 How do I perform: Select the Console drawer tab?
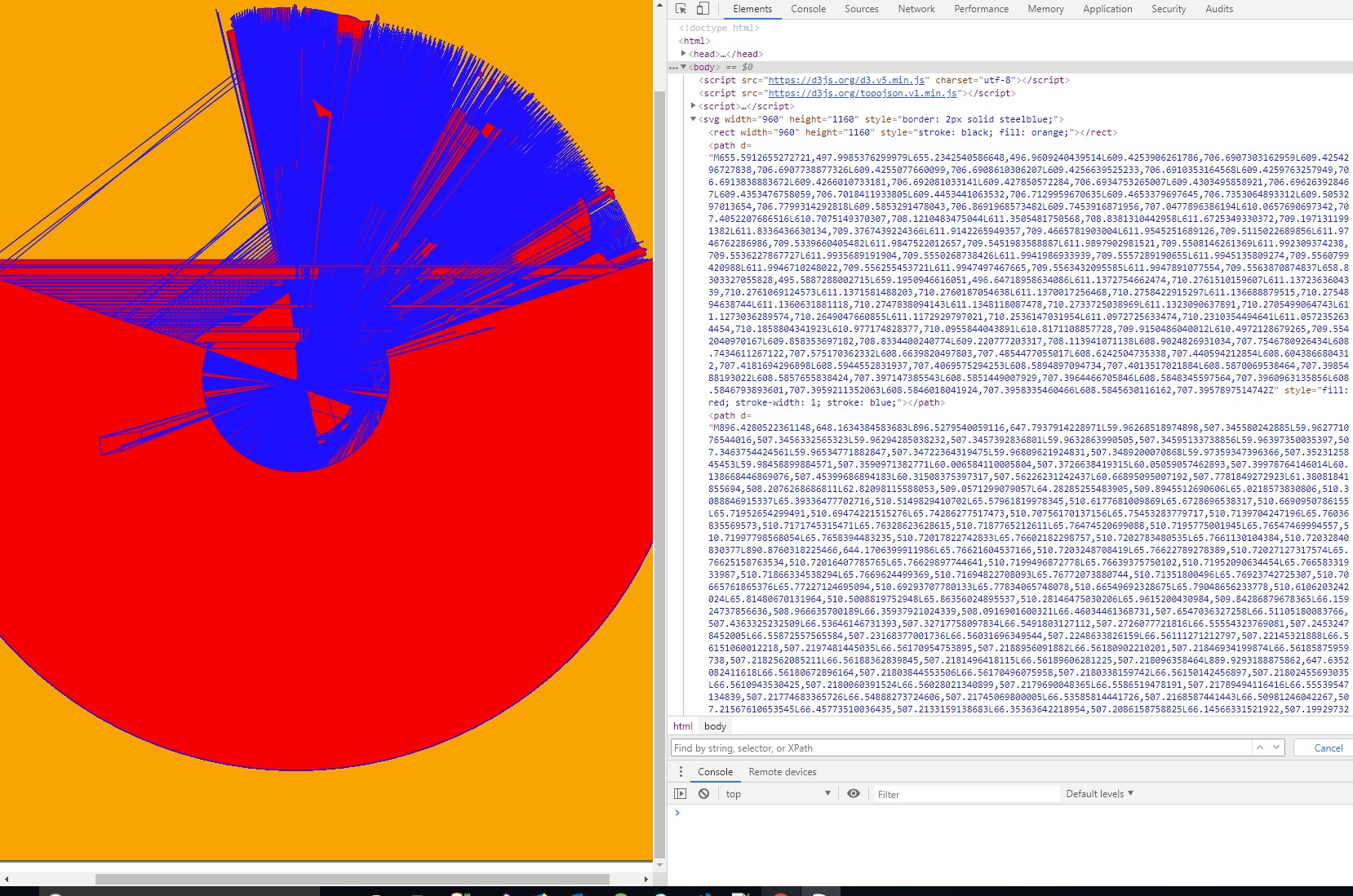point(716,772)
